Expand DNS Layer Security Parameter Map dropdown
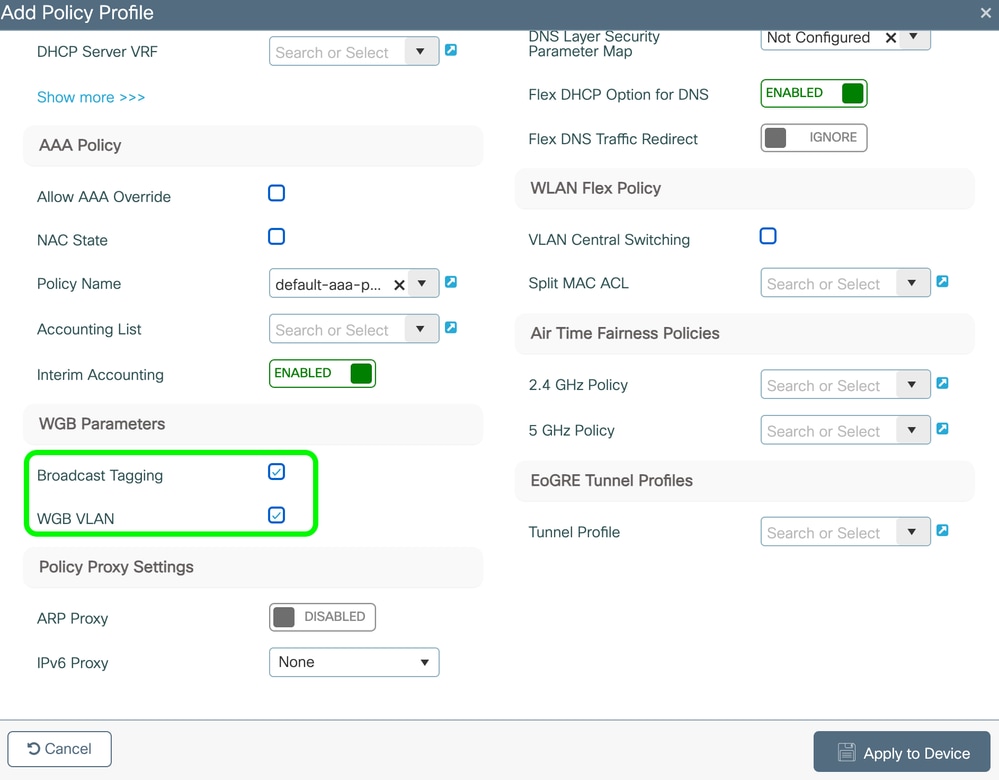 click(x=914, y=37)
